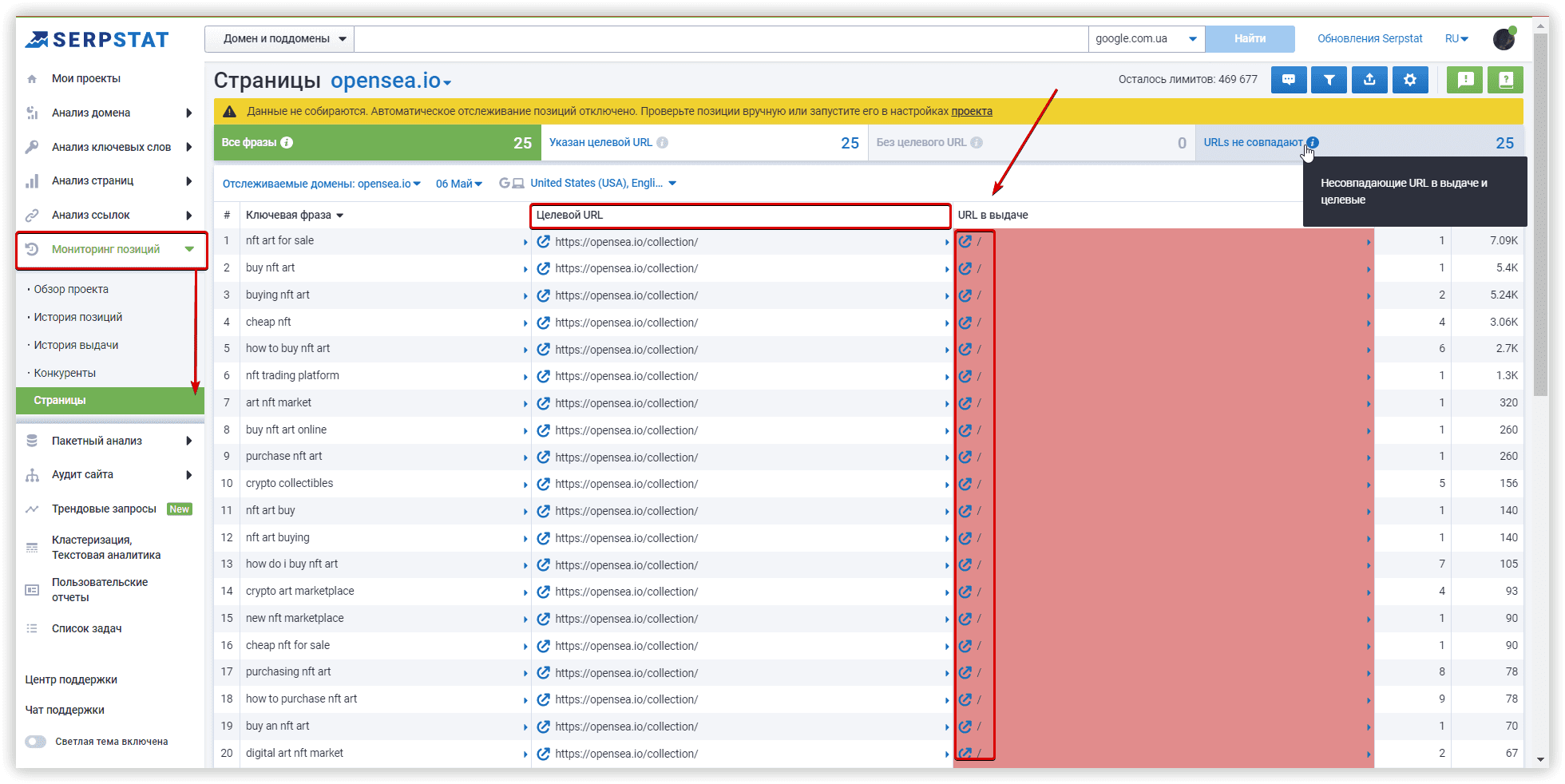Click home icon of Мои проекты
The image size is (1565, 784).
point(32,79)
